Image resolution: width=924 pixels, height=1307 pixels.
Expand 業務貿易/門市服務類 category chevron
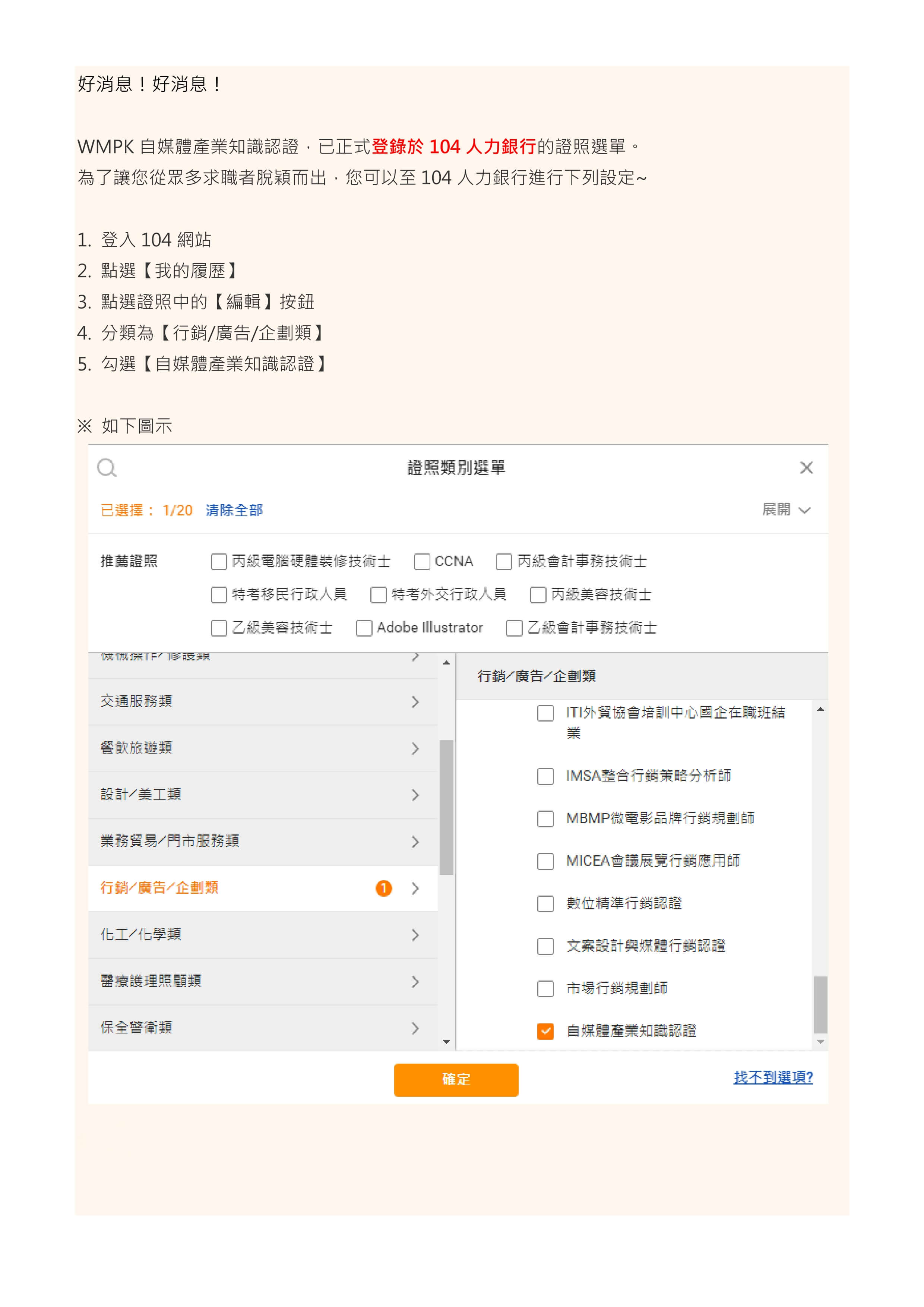pos(415,842)
